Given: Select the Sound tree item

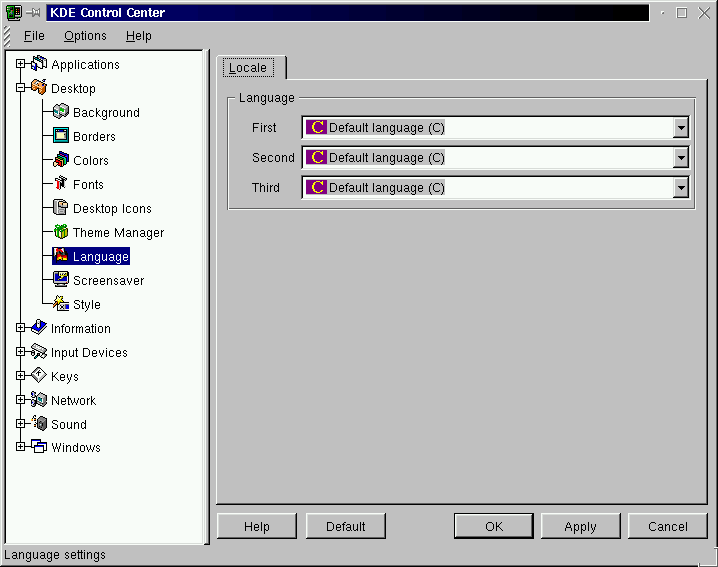Looking at the screenshot, I should pos(68,424).
